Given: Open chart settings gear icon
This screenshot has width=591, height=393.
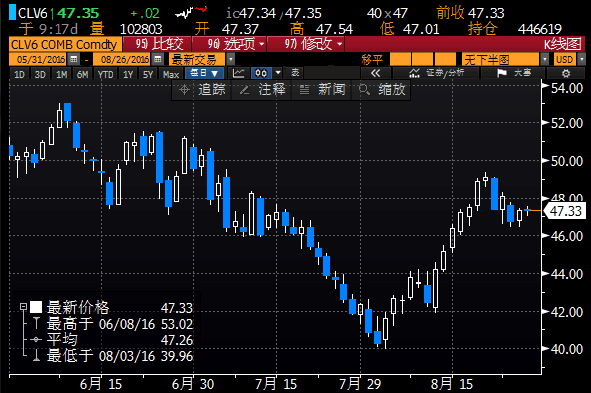Looking at the screenshot, I should 566,73.
